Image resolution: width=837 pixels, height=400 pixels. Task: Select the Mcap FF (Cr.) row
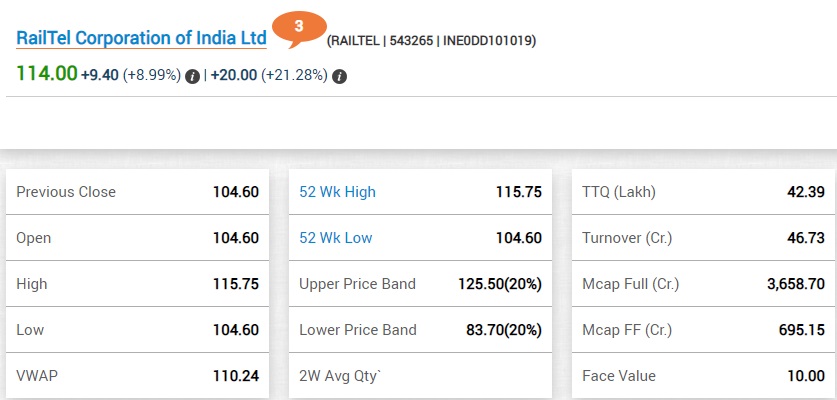click(703, 330)
